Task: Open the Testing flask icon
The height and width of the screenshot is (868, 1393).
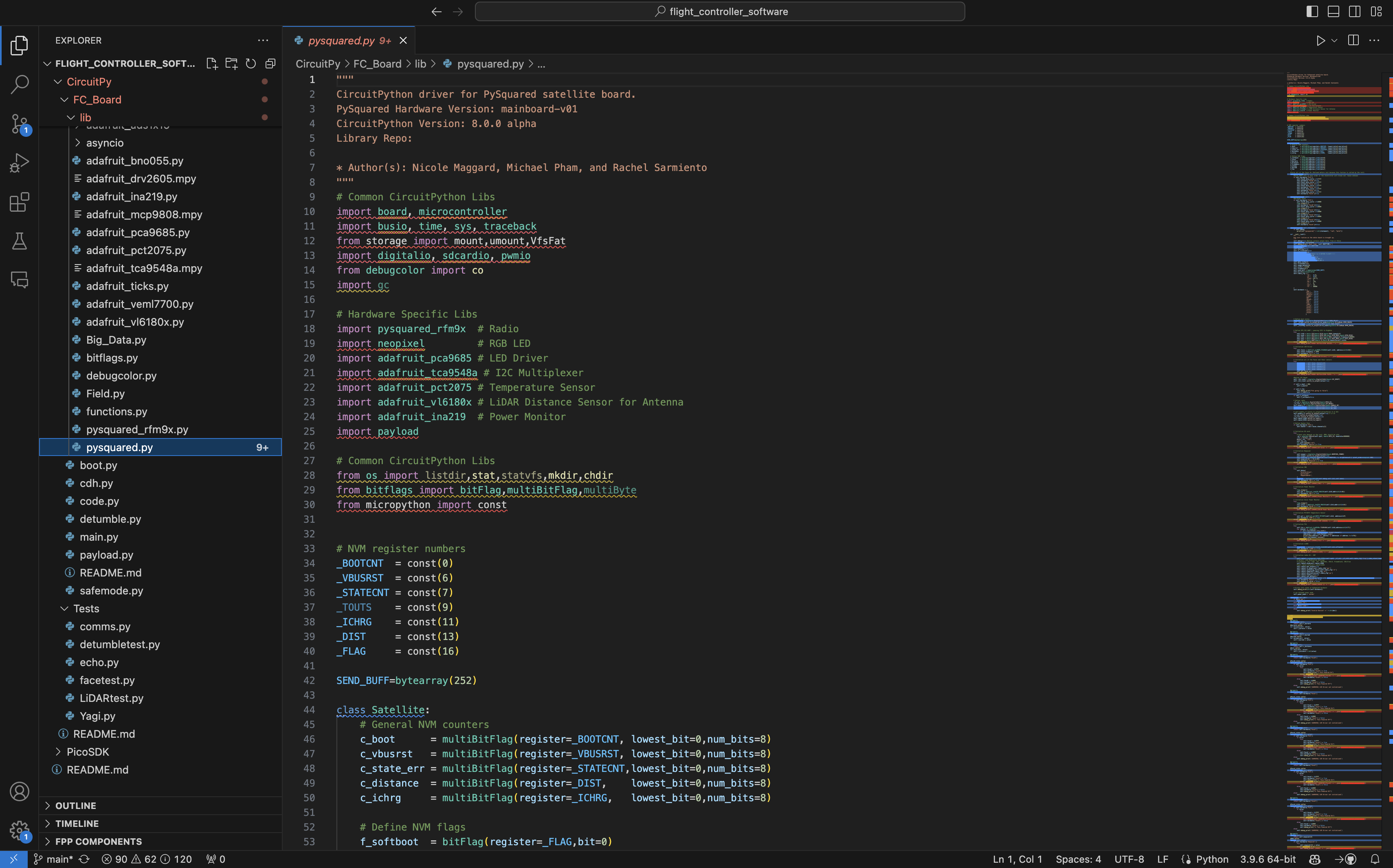Action: pyautogui.click(x=19, y=241)
